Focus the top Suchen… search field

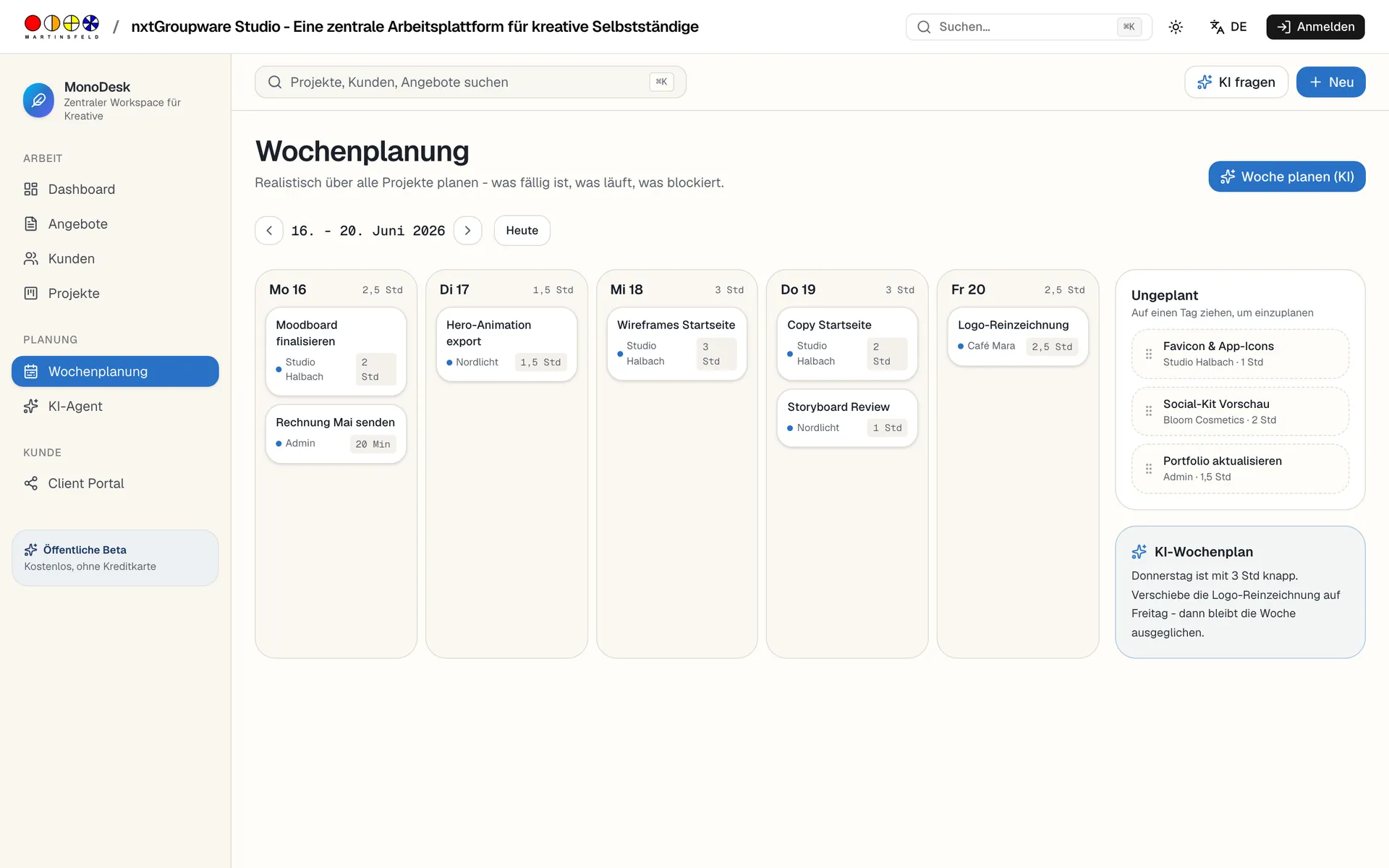tap(1028, 27)
